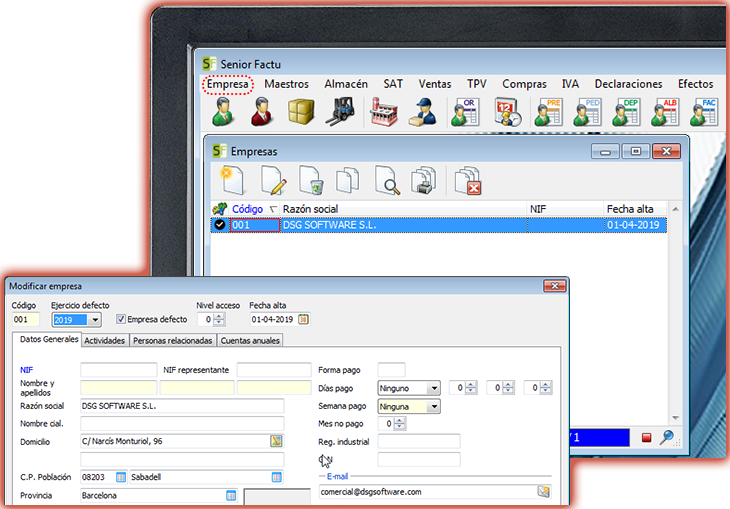Click Search document magnifier icon in Empresas

coord(387,180)
